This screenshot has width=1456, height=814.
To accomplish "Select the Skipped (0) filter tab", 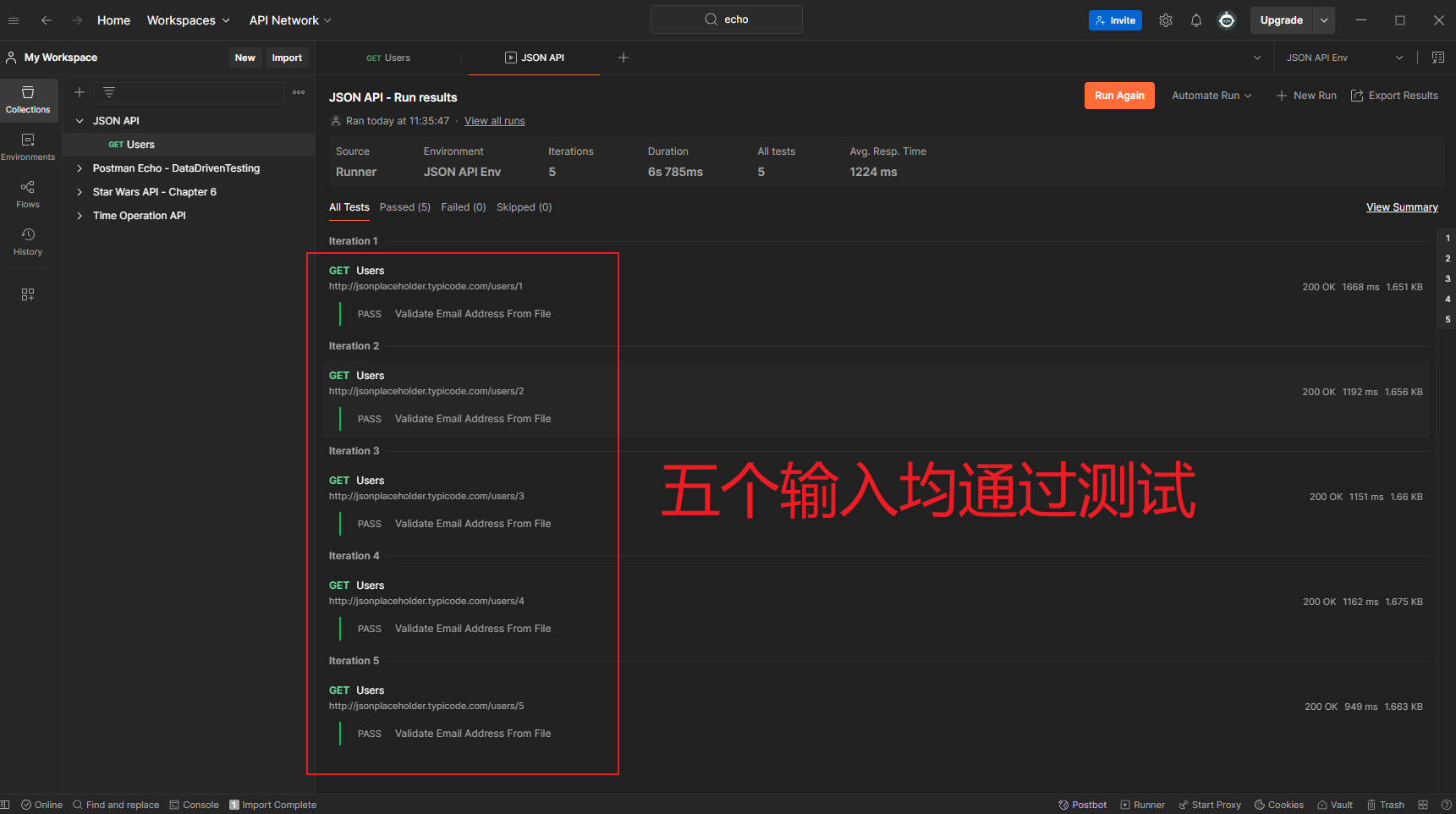I will 524,207.
